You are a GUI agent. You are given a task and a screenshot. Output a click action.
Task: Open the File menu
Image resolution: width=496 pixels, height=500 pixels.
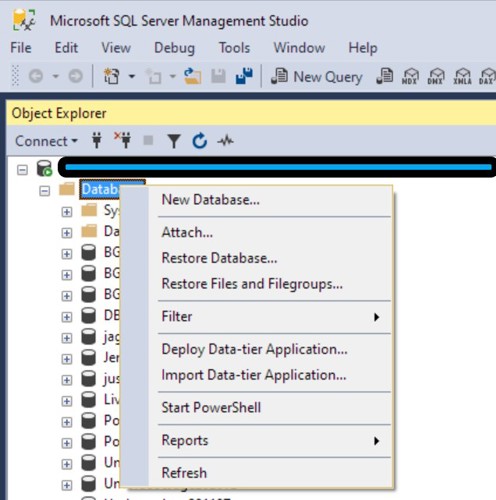pos(21,48)
